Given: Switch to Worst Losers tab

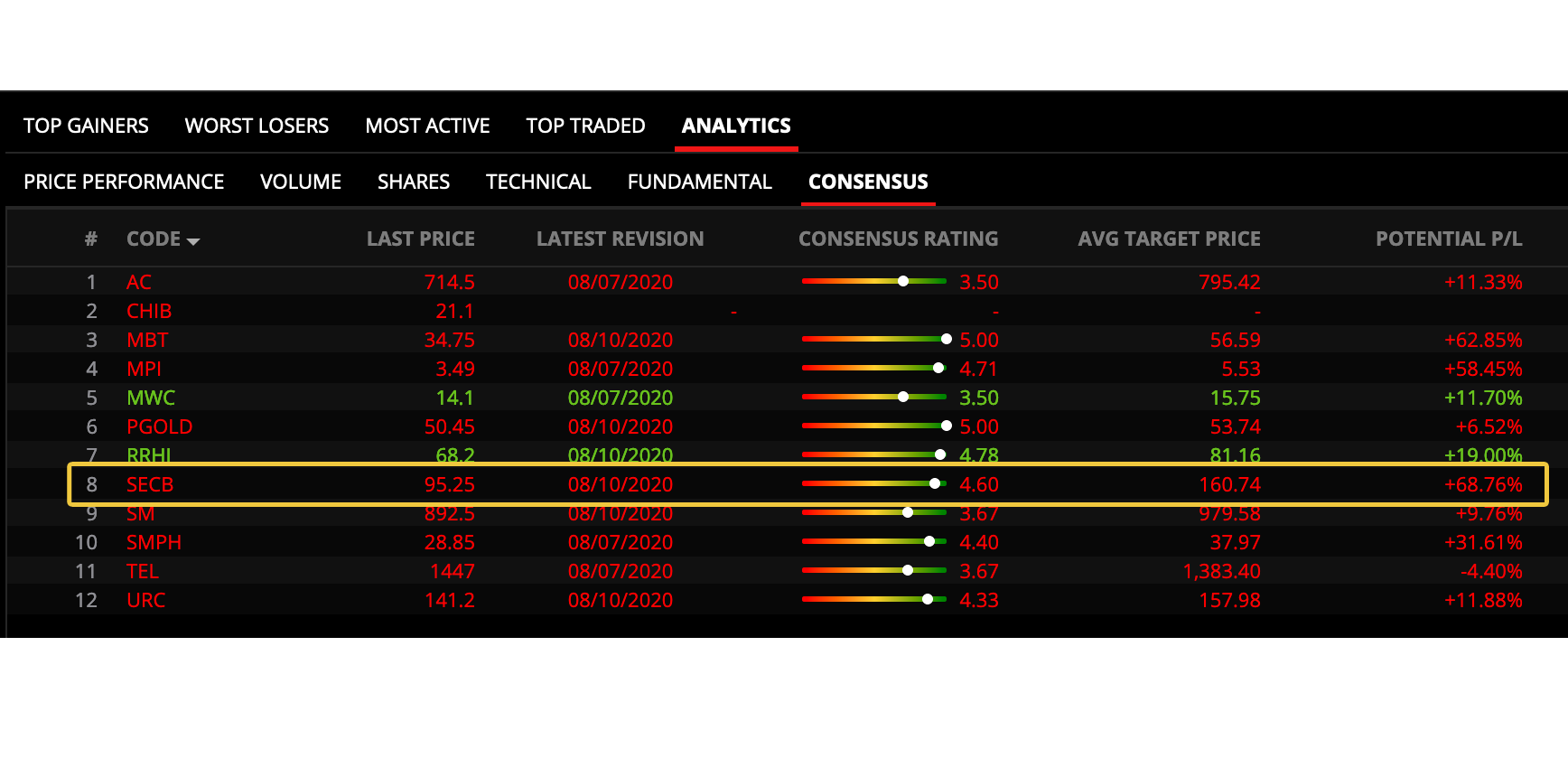Looking at the screenshot, I should [x=257, y=126].
